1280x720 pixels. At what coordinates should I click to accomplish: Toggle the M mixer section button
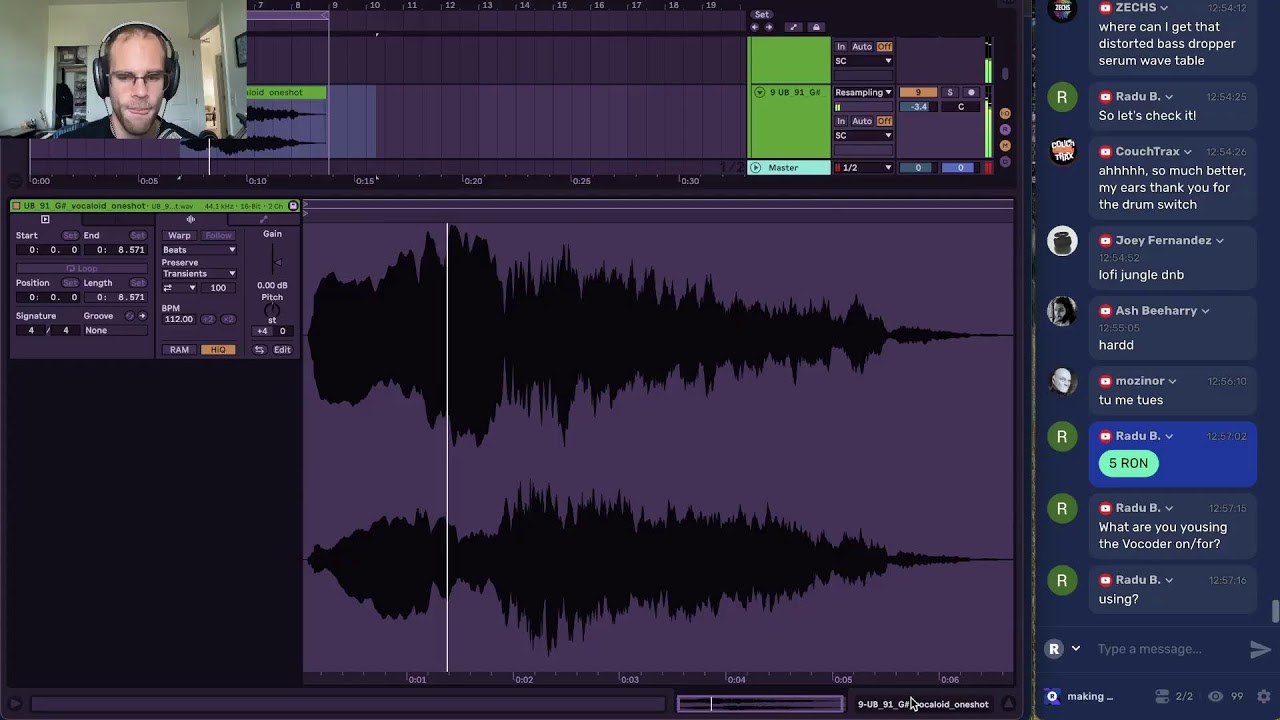pyautogui.click(x=1005, y=145)
